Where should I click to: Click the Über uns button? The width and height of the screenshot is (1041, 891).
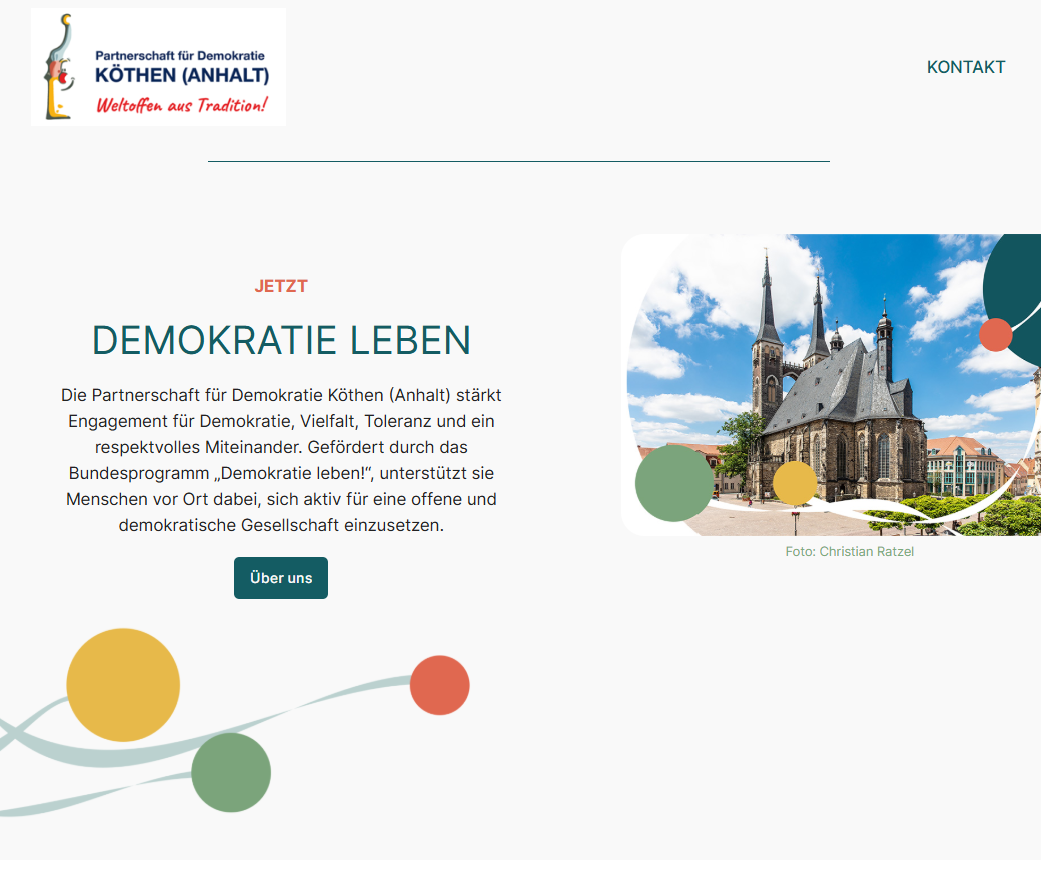pyautogui.click(x=281, y=578)
